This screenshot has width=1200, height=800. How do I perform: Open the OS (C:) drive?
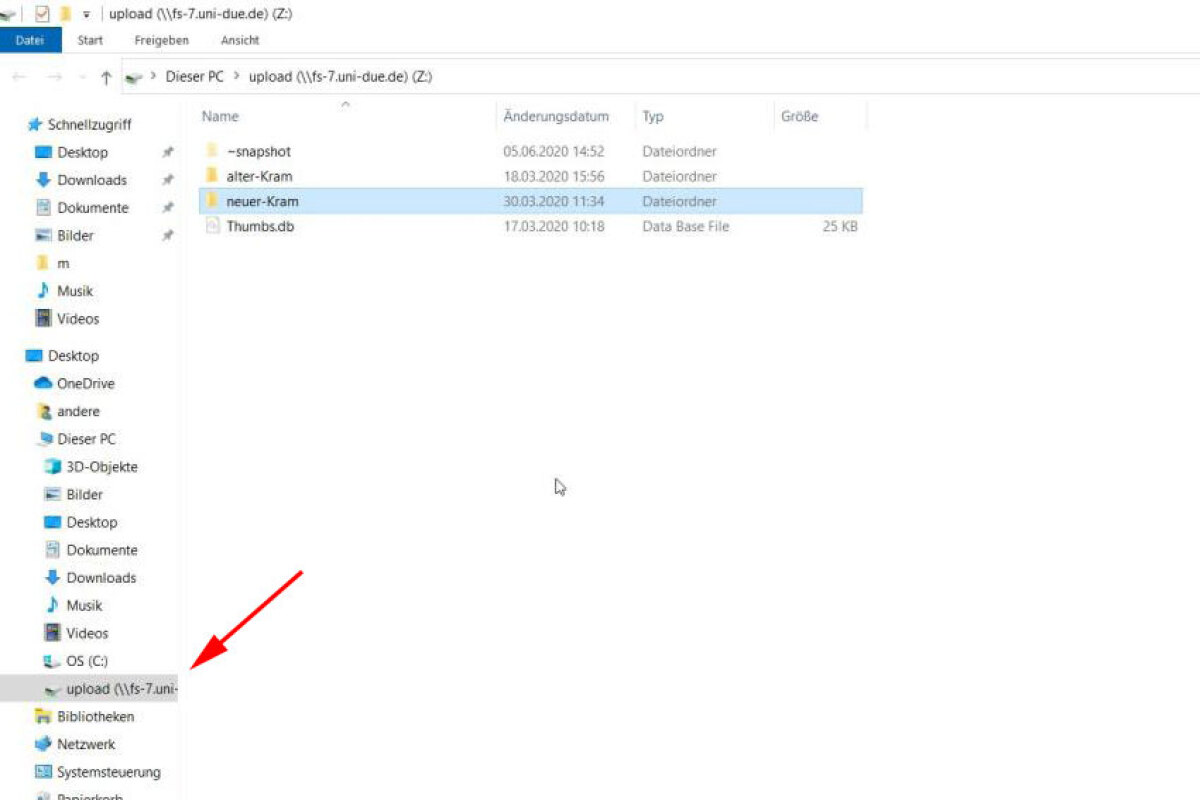(86, 661)
